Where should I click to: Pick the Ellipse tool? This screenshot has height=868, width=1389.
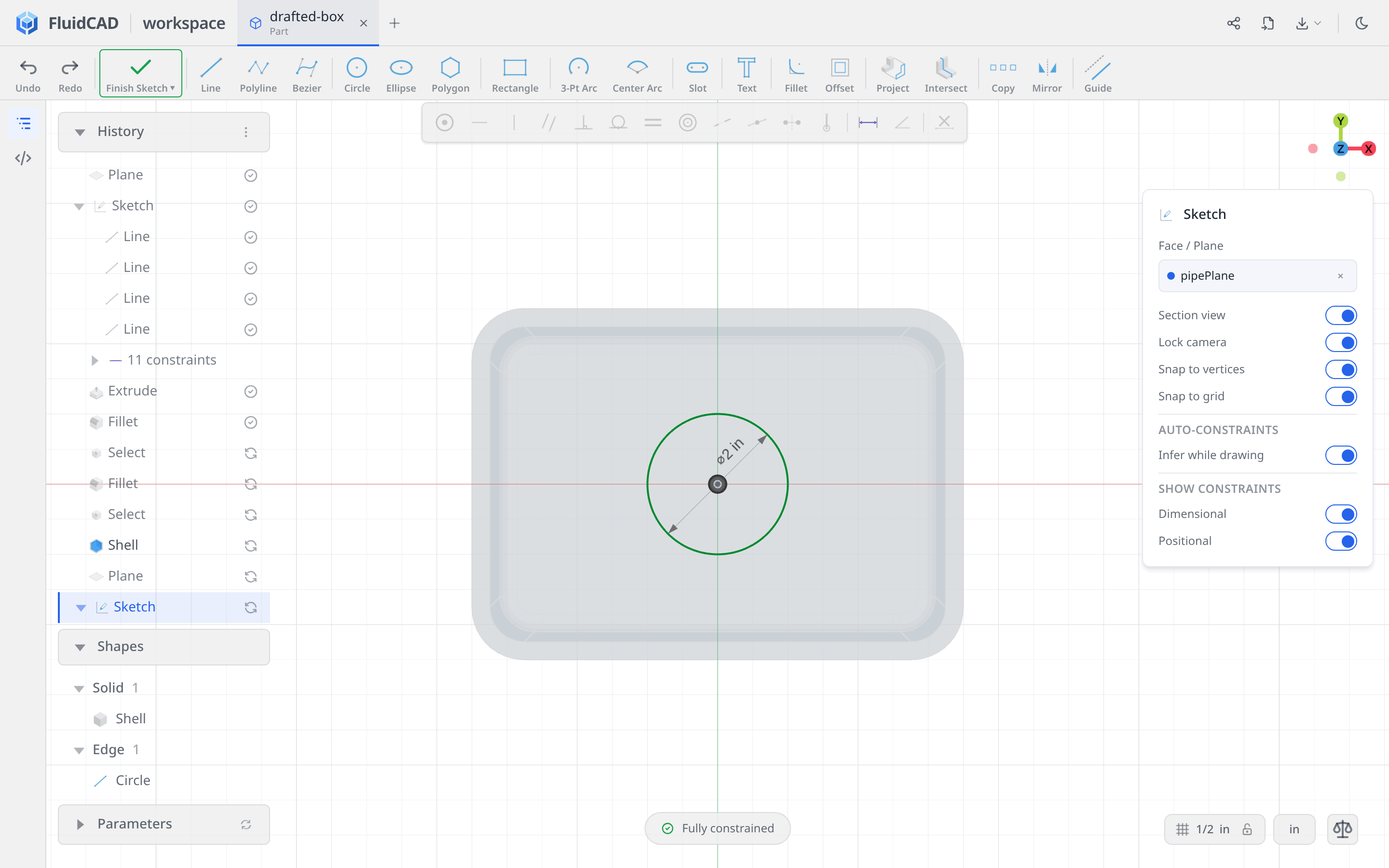coord(401,75)
